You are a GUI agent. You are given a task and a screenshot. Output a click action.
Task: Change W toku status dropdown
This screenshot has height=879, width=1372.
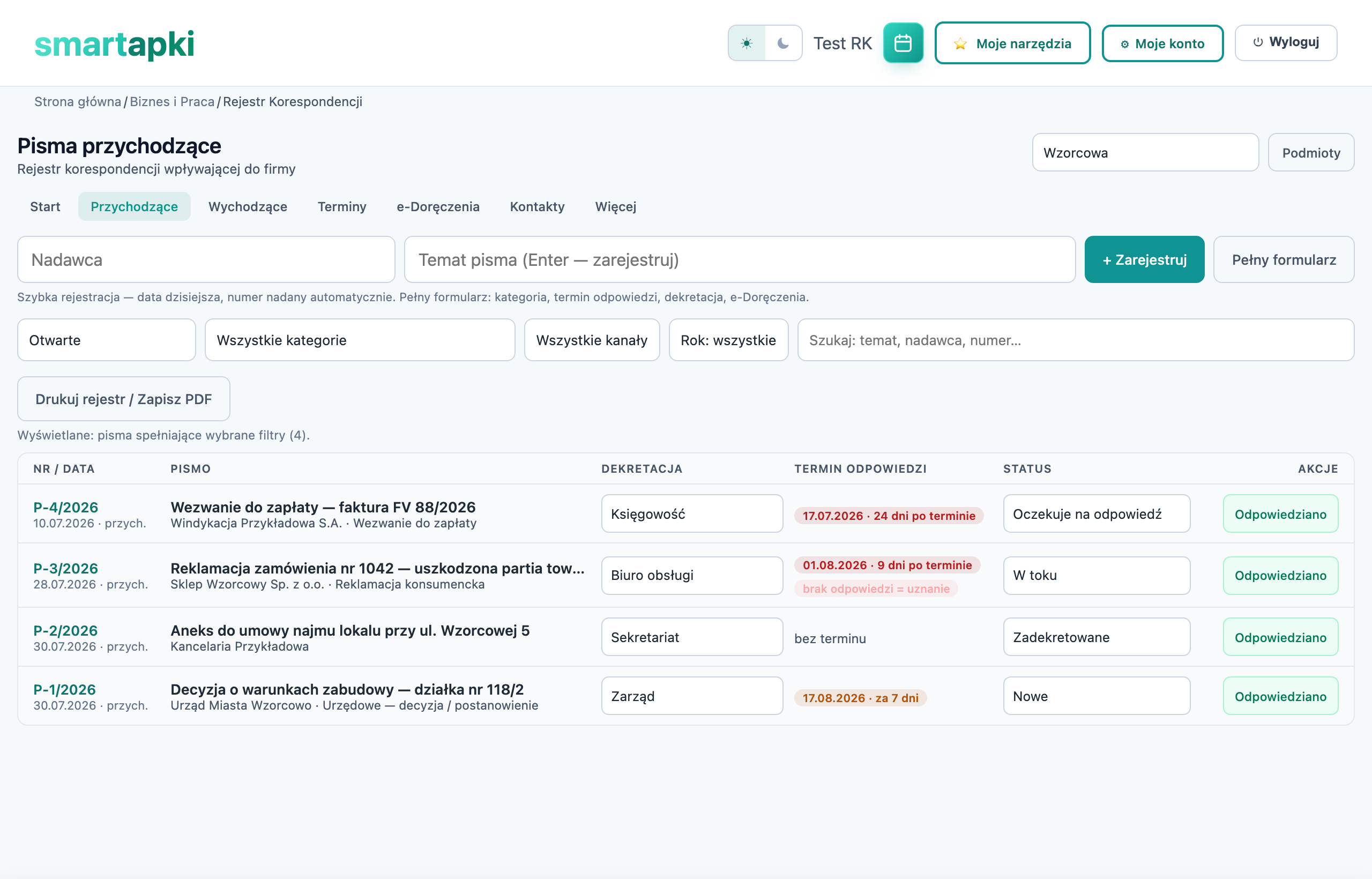1097,575
